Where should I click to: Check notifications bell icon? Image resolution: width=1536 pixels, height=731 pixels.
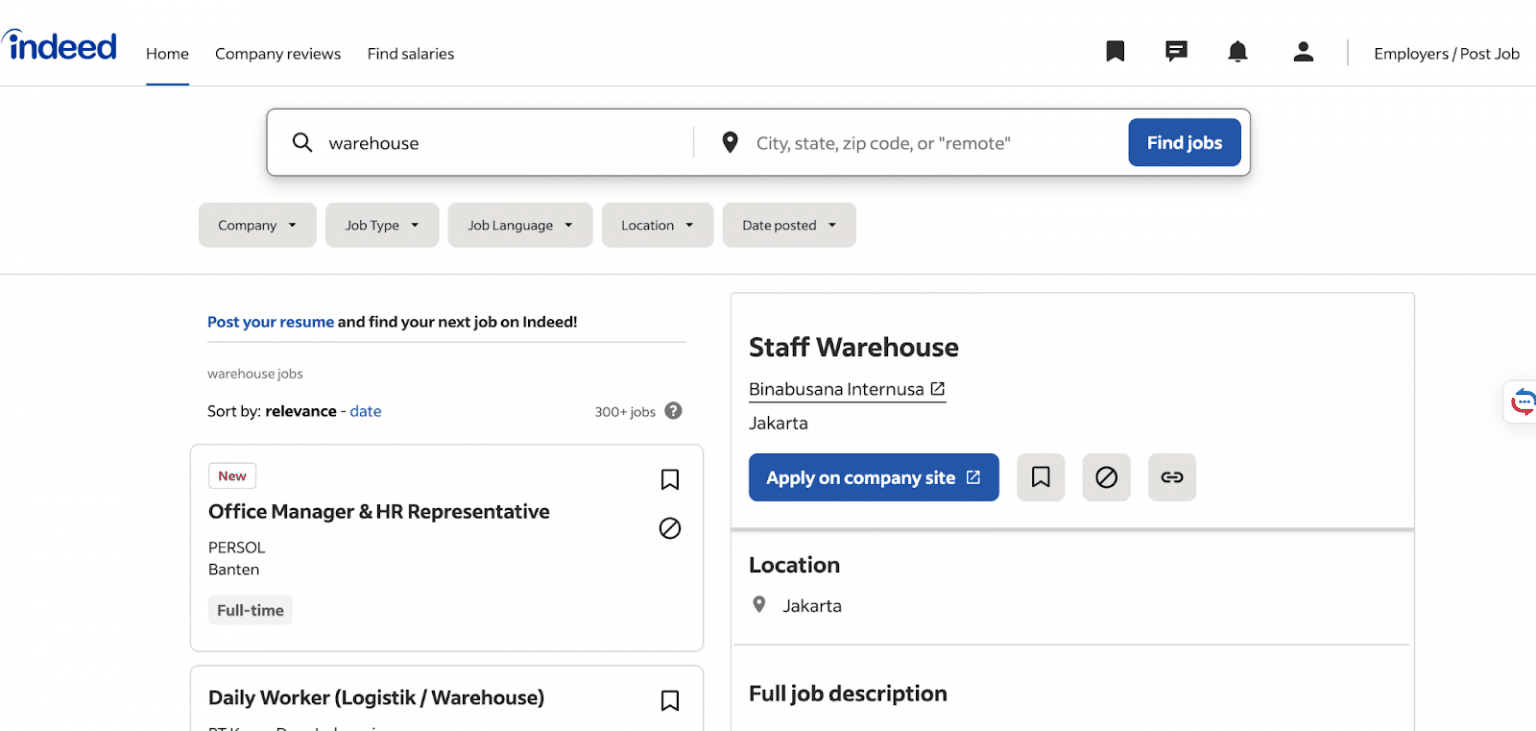tap(1238, 52)
